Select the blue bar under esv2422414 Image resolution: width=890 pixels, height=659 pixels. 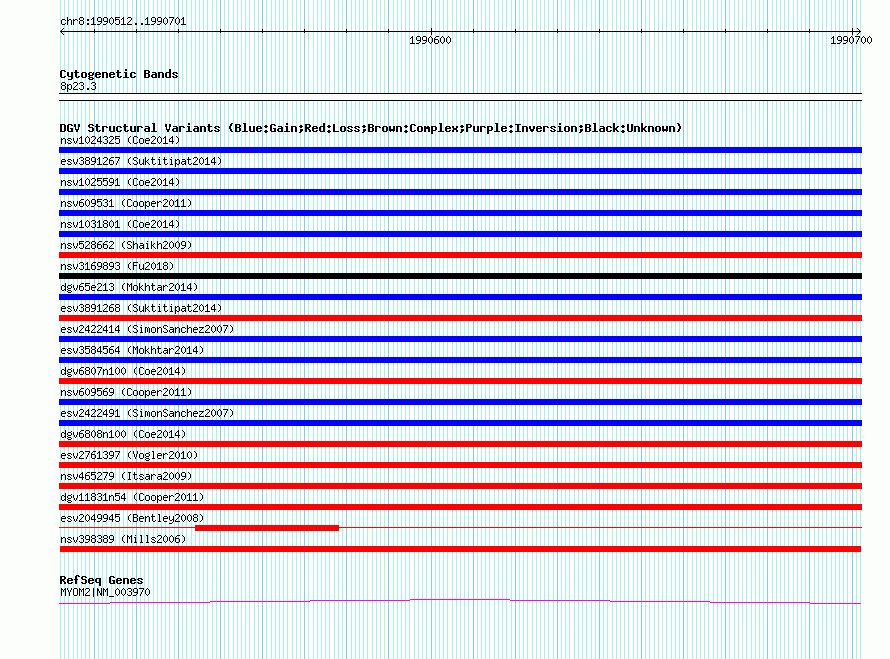pyautogui.click(x=460, y=339)
